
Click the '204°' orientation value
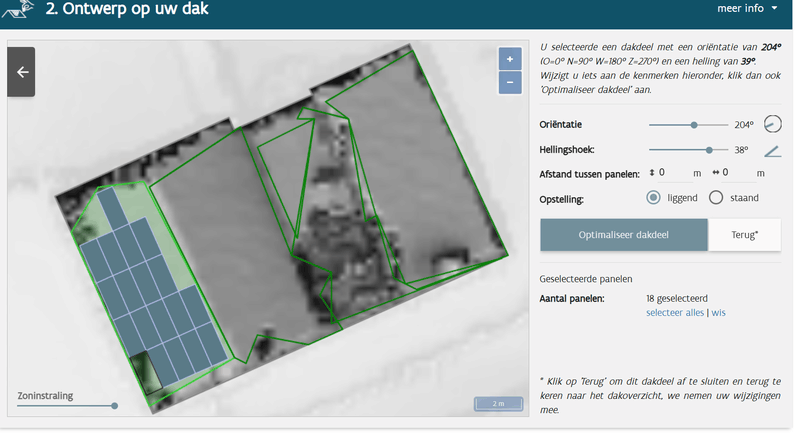pyautogui.click(x=743, y=125)
